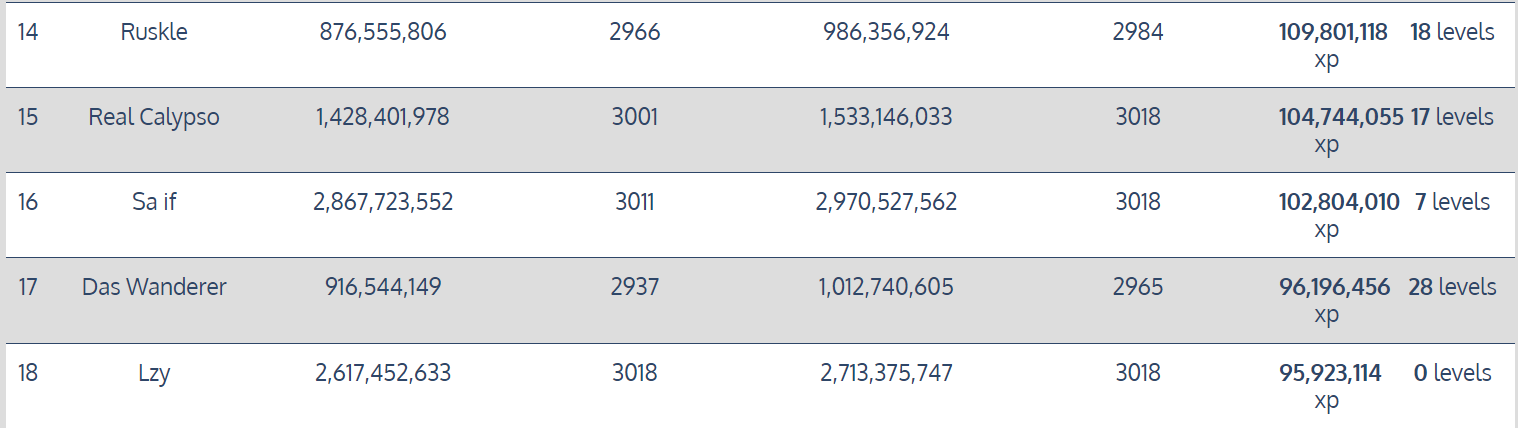
Task: Click rank number 16
Action: (28, 202)
